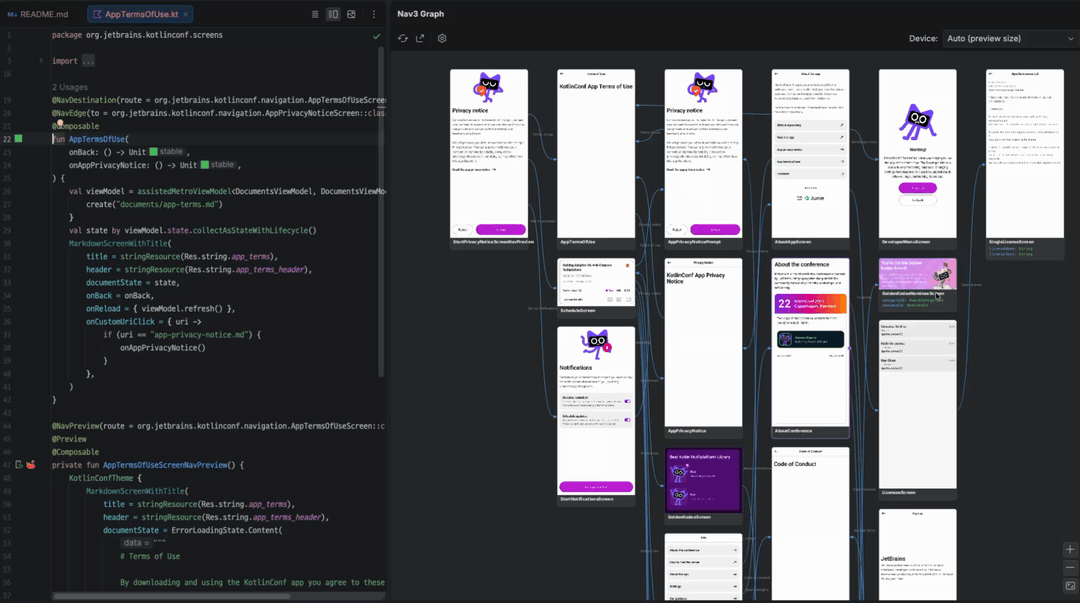This screenshot has width=1080, height=603.
Task: Open the Nav3 Graph settings gear
Action: point(442,39)
